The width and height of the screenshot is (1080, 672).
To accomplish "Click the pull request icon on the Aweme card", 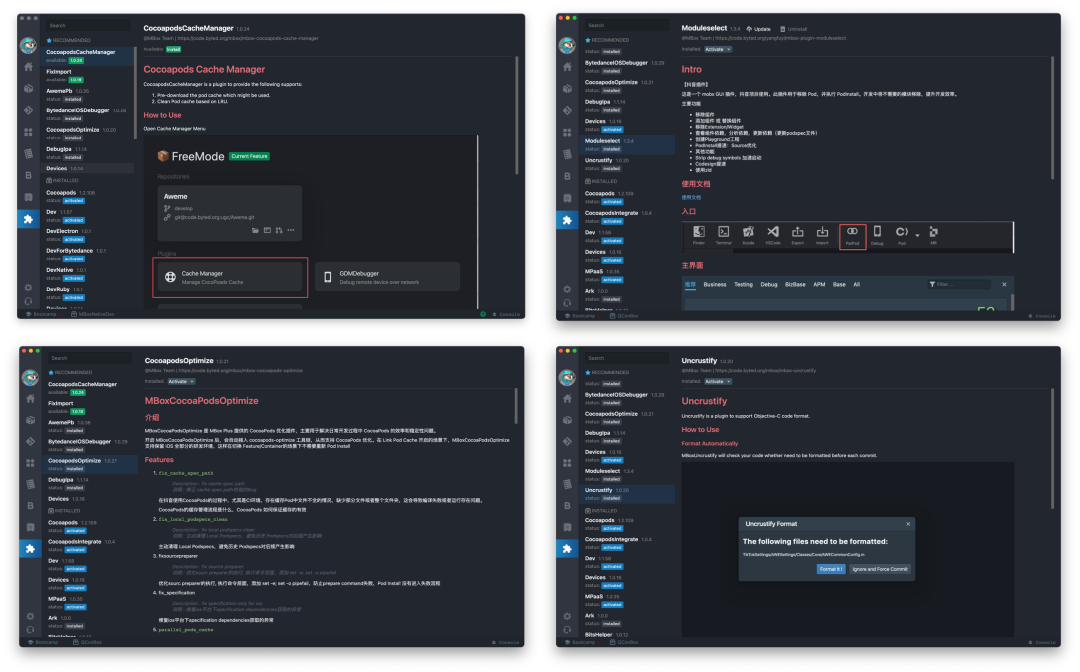I will tap(279, 230).
